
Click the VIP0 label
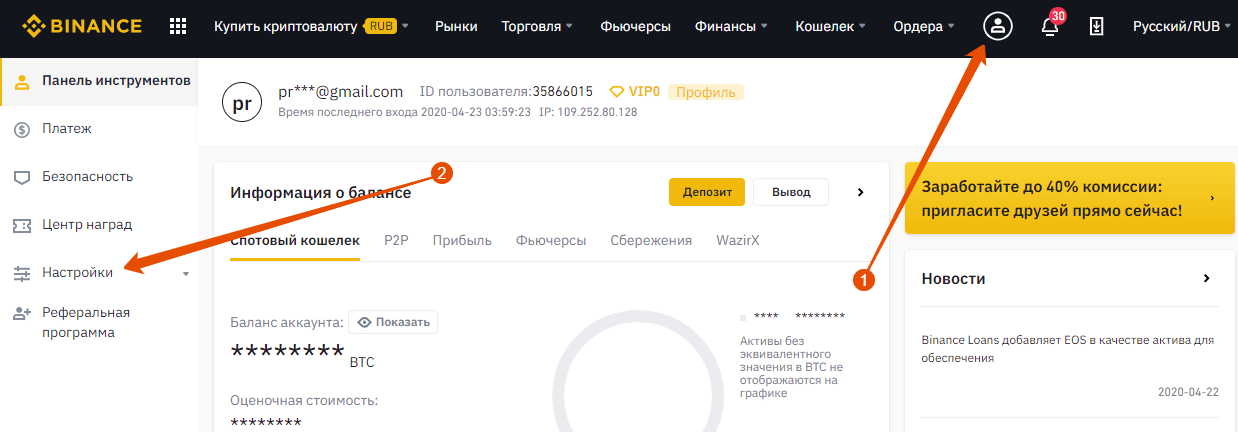[644, 92]
